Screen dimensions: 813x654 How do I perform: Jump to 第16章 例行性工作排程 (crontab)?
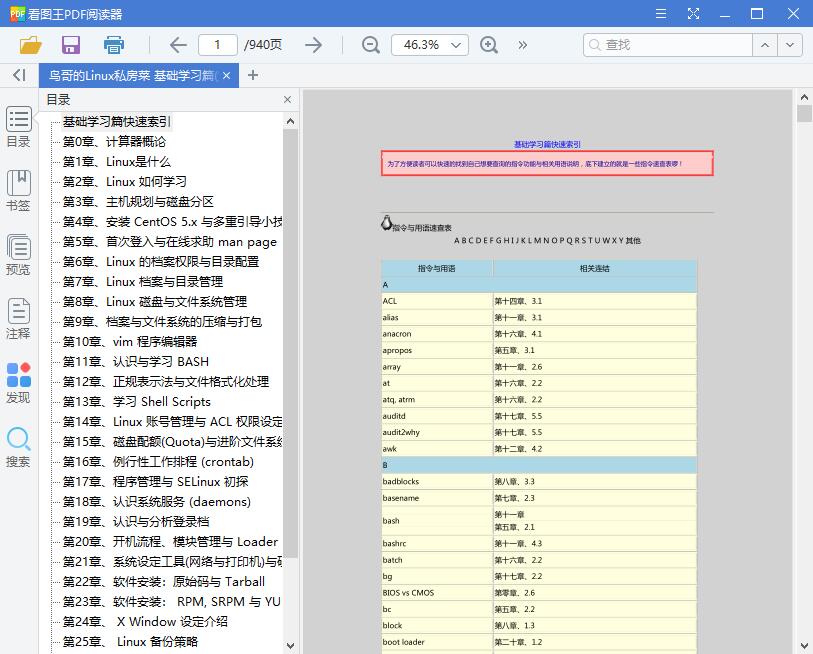(158, 462)
